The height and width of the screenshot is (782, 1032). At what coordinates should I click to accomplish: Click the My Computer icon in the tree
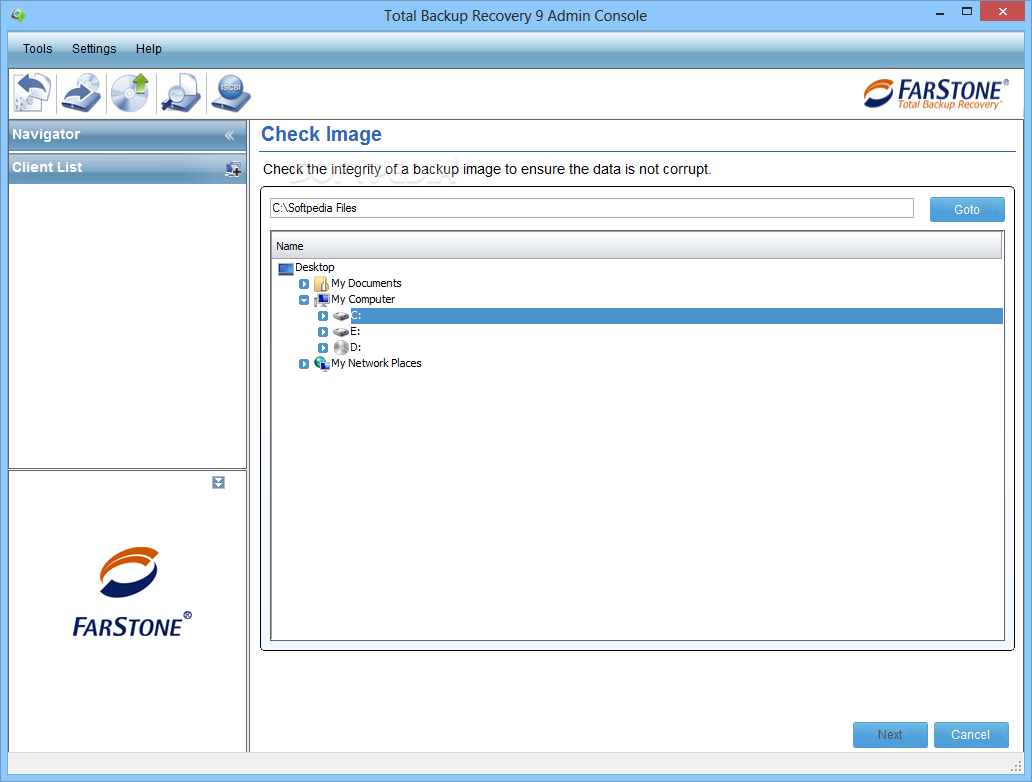tap(321, 300)
